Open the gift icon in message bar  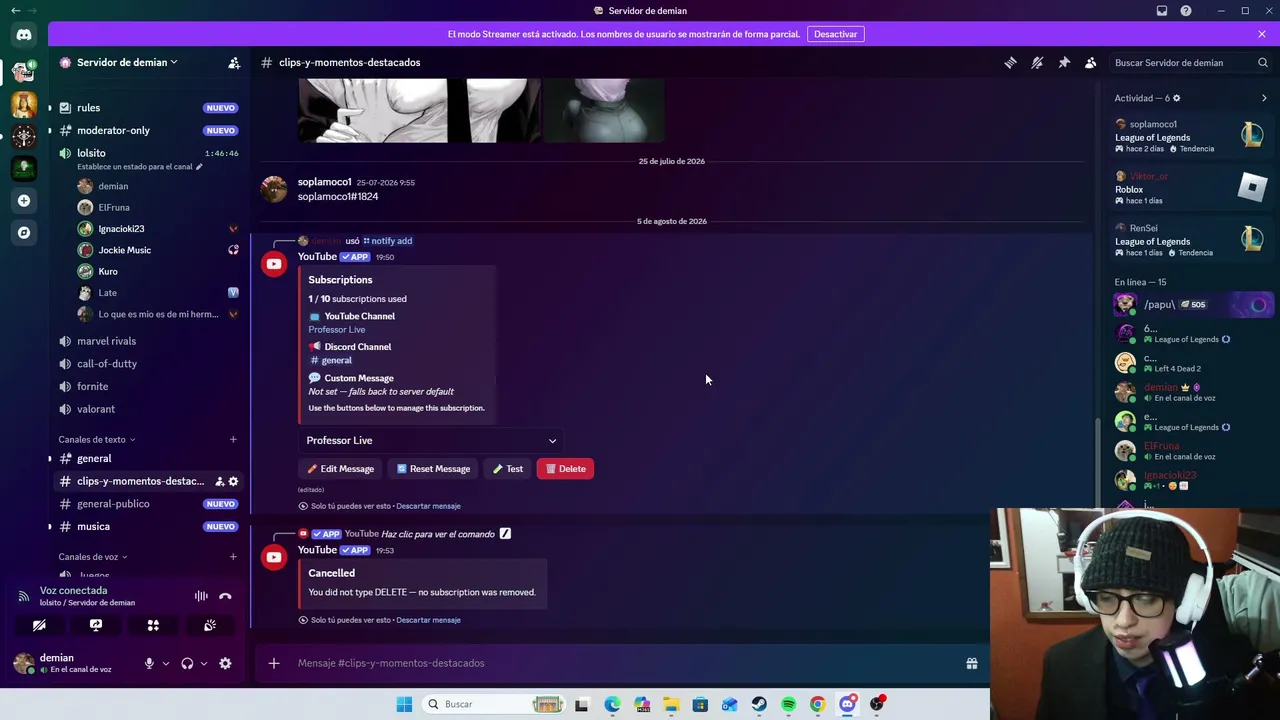(x=971, y=663)
